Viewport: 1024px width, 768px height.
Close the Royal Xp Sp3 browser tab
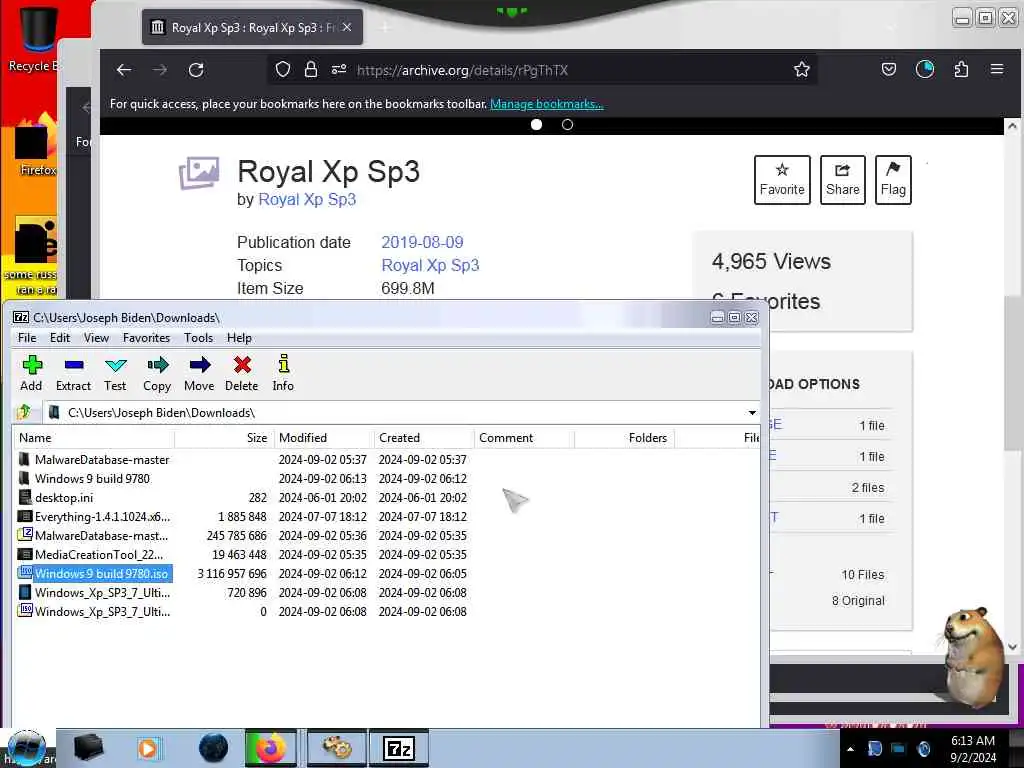click(347, 27)
